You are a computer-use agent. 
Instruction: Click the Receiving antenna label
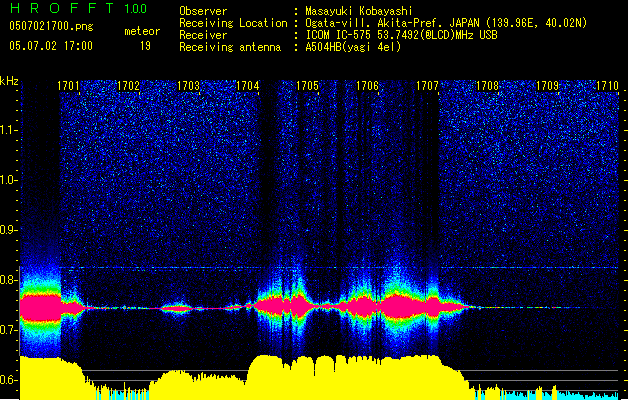tap(230, 47)
